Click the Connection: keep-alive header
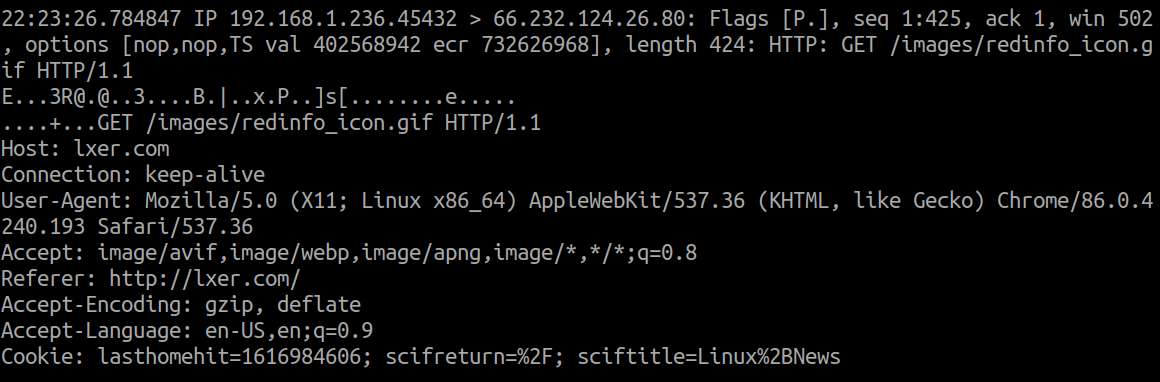 (x=132, y=175)
